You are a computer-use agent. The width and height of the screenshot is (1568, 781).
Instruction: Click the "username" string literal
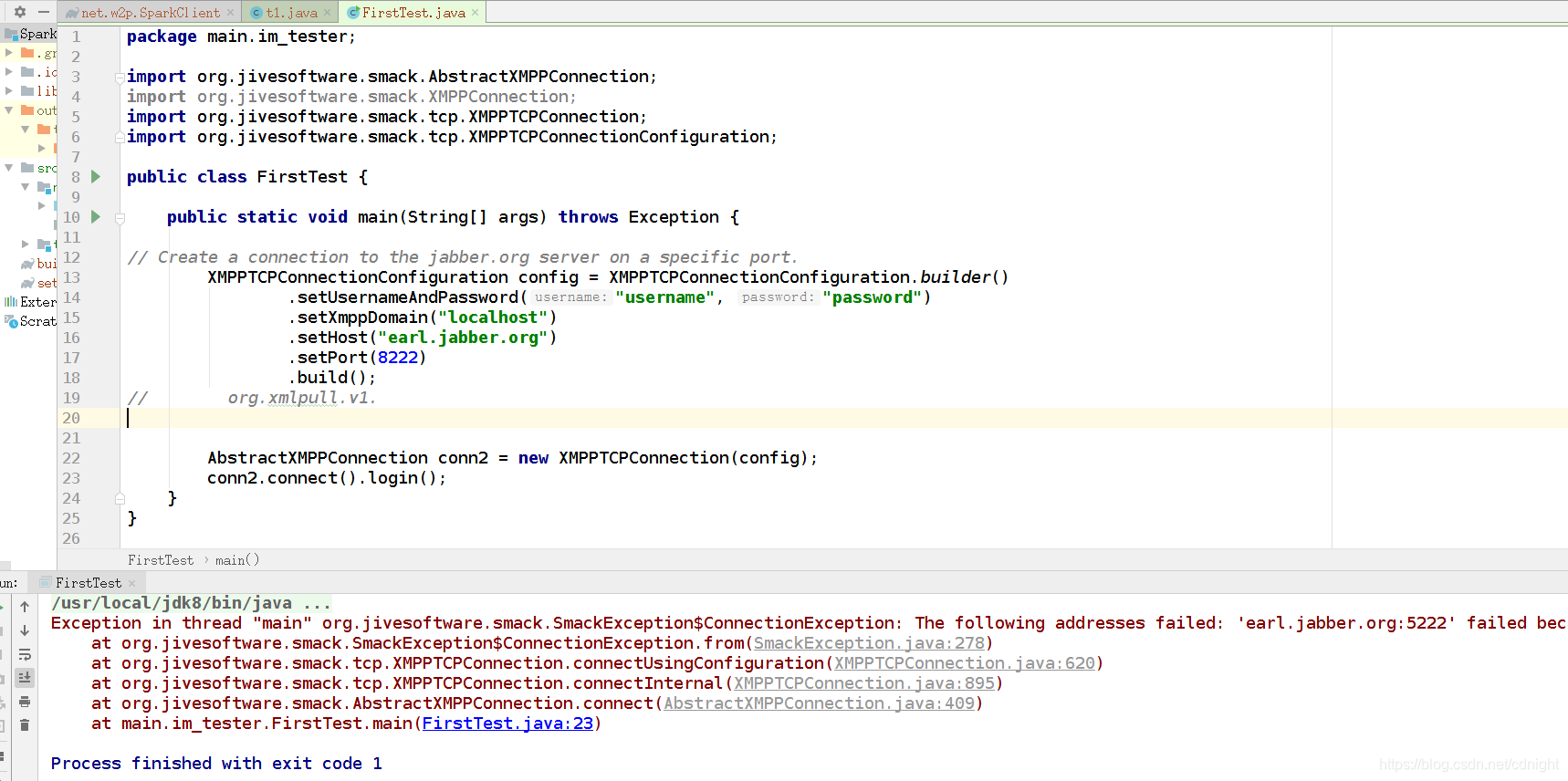point(664,297)
